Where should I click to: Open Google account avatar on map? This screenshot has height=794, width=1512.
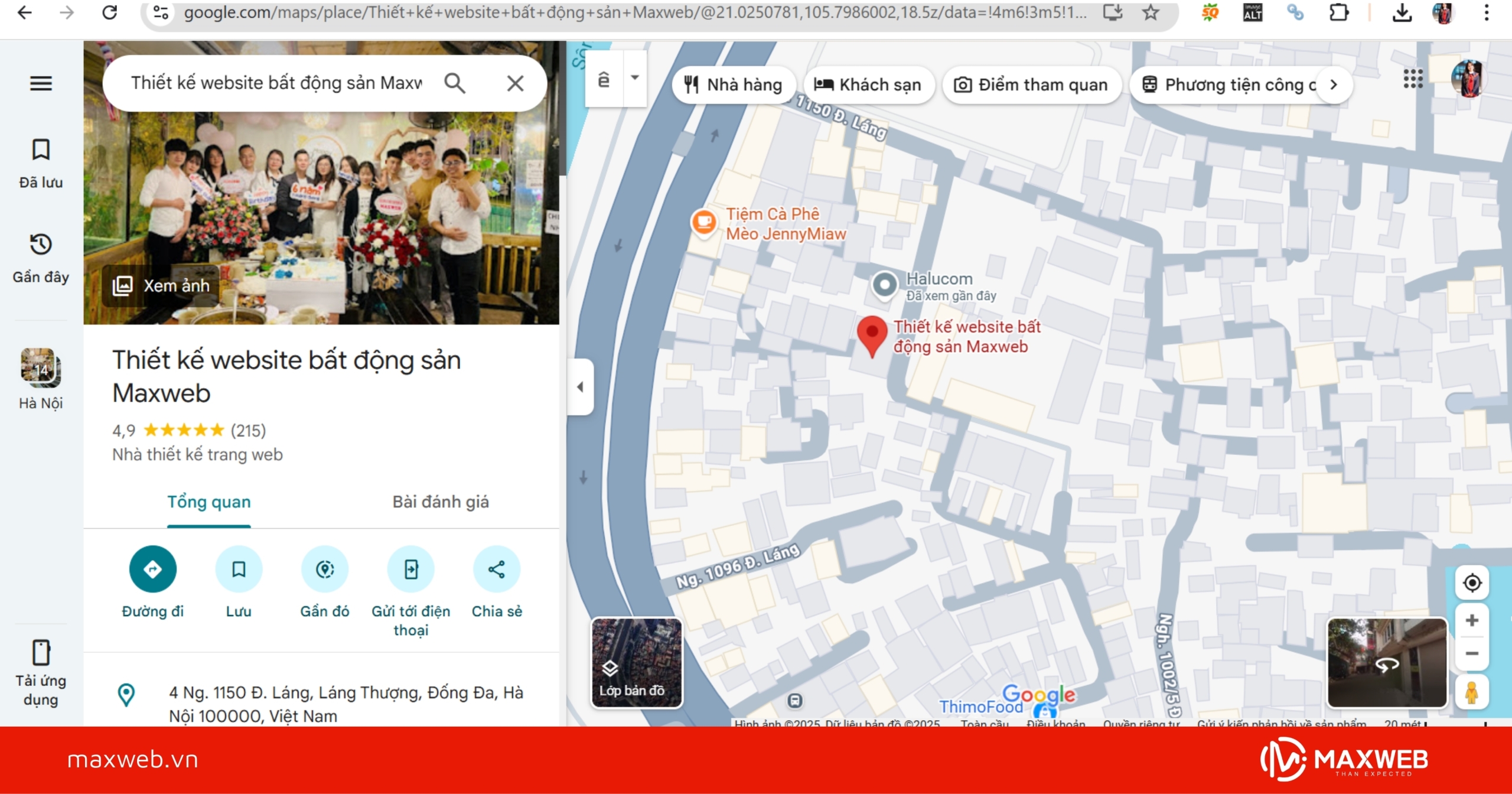pyautogui.click(x=1469, y=79)
